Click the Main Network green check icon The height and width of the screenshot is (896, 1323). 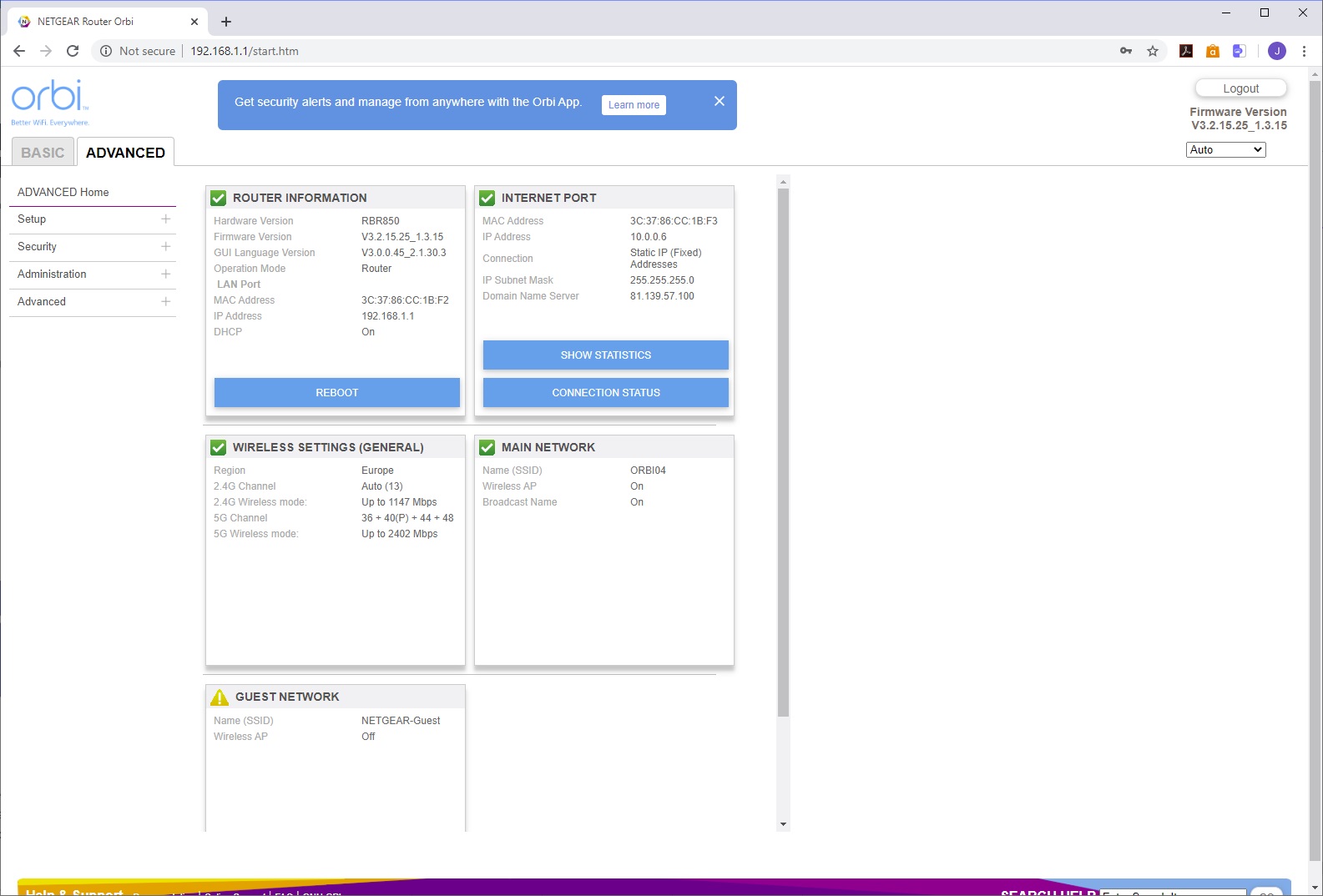tap(487, 447)
